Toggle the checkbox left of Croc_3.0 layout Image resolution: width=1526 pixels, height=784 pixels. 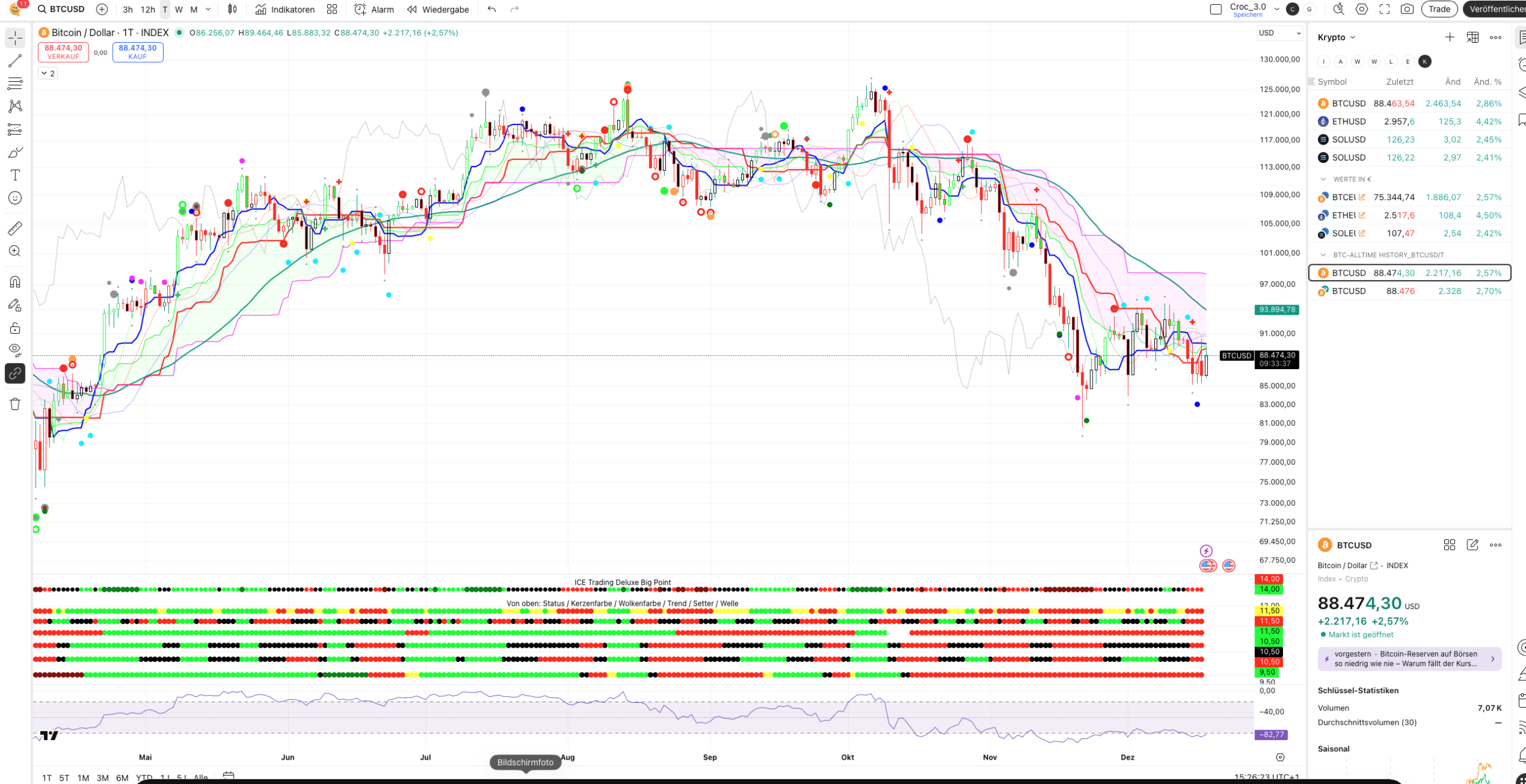[1215, 9]
